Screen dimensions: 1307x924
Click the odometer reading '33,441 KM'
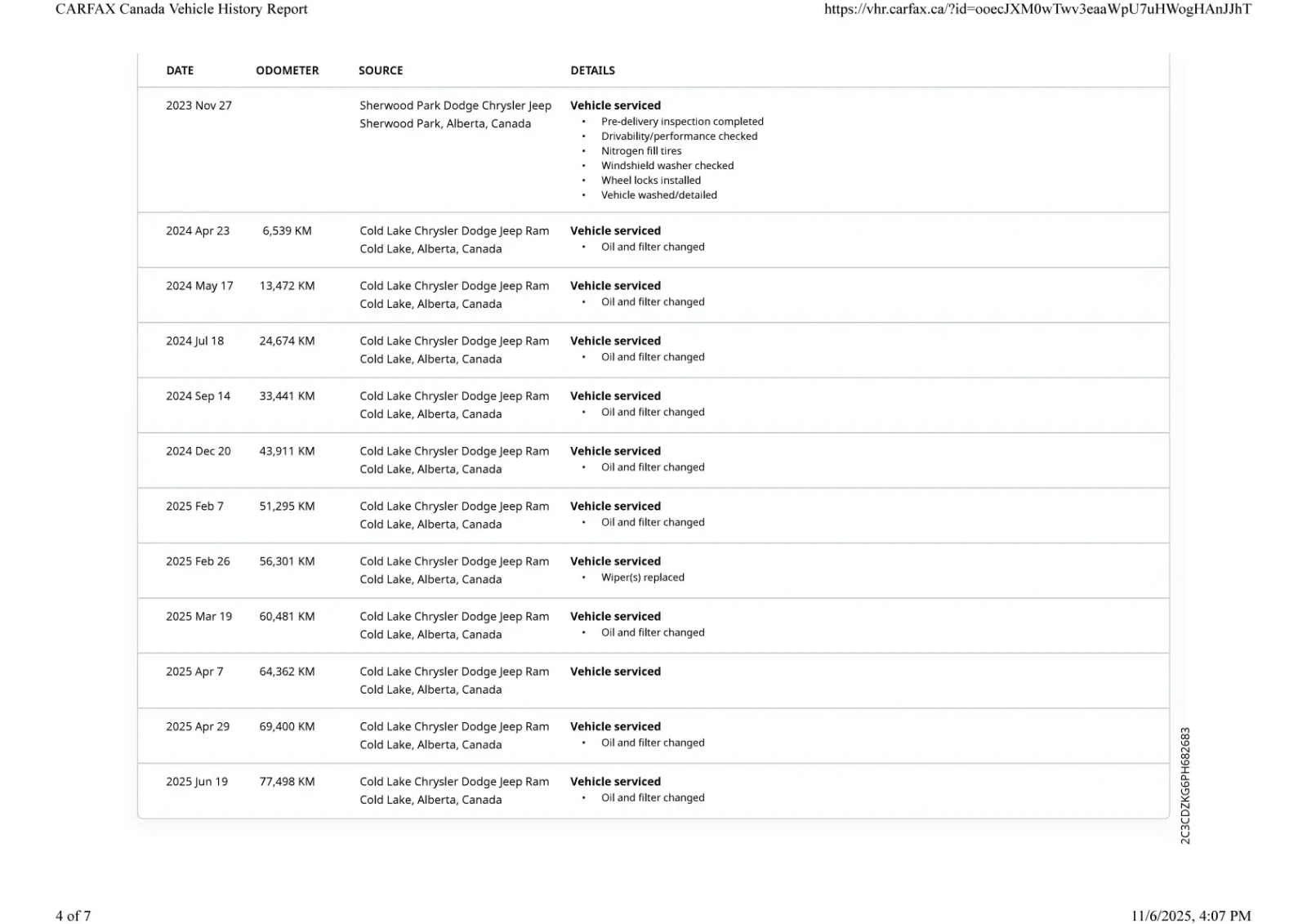click(x=287, y=396)
